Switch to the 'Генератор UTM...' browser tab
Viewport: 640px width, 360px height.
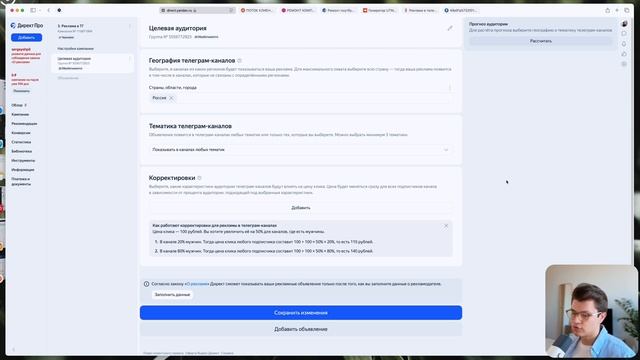coord(380,10)
